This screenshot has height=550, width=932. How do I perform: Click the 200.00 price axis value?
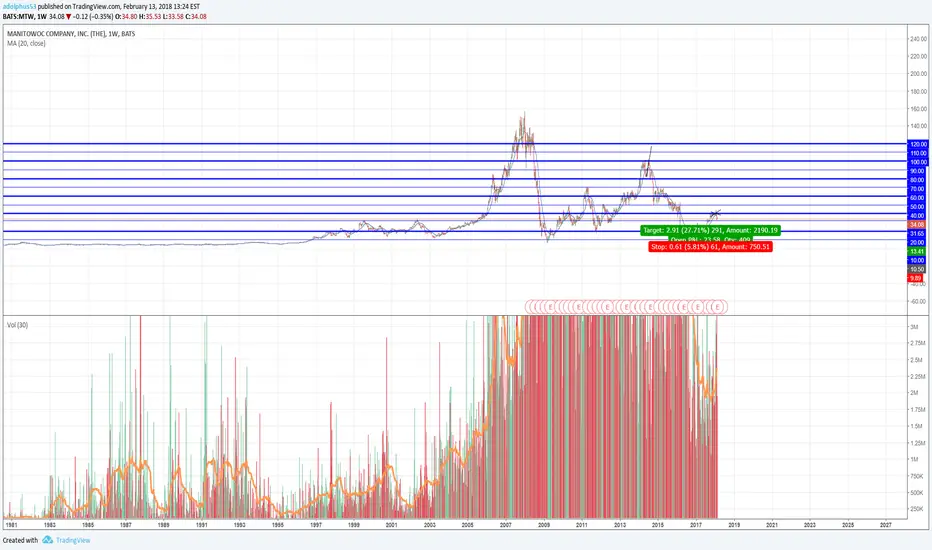(x=918, y=74)
